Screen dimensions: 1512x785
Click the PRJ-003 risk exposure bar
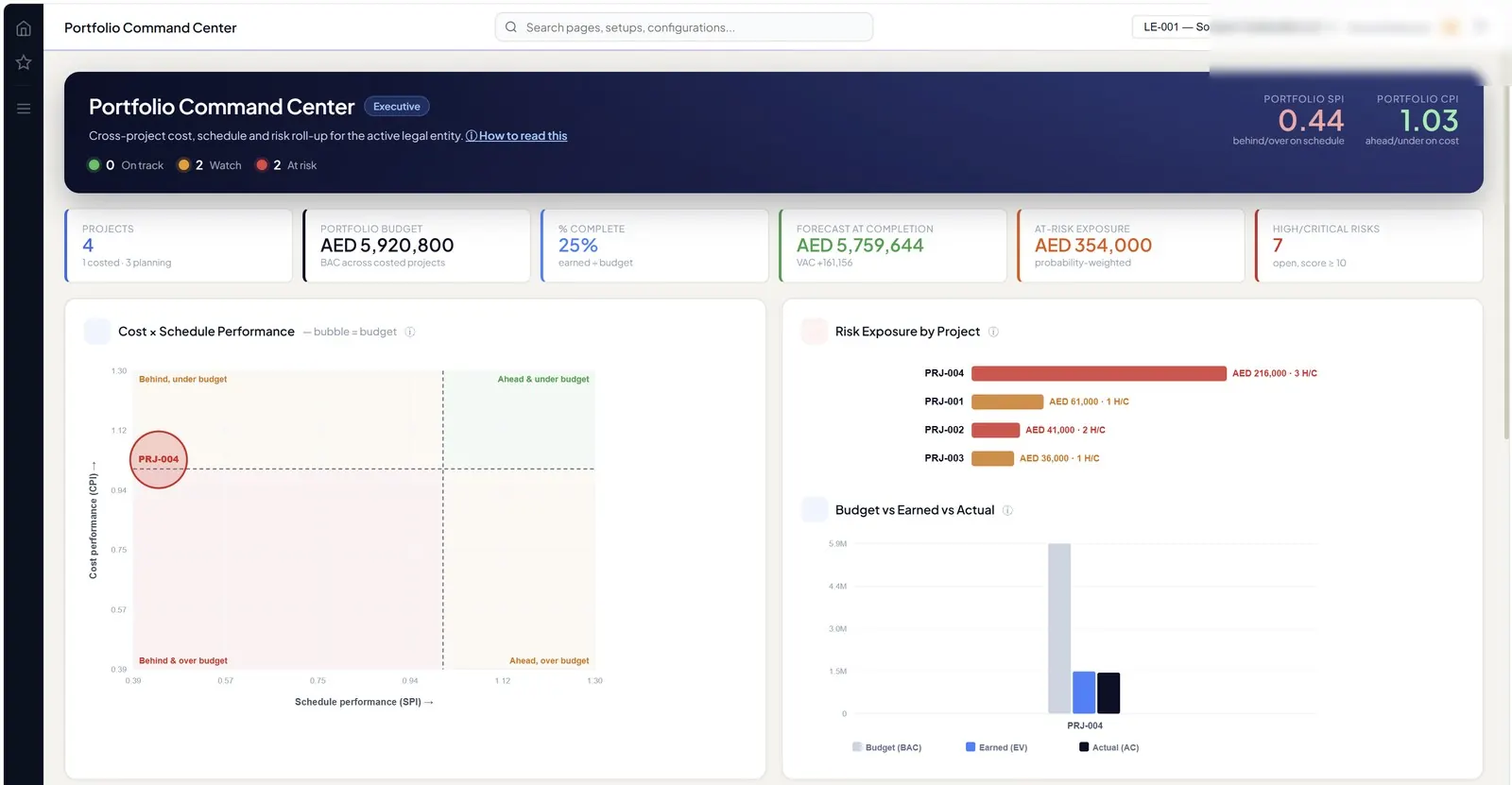(992, 458)
